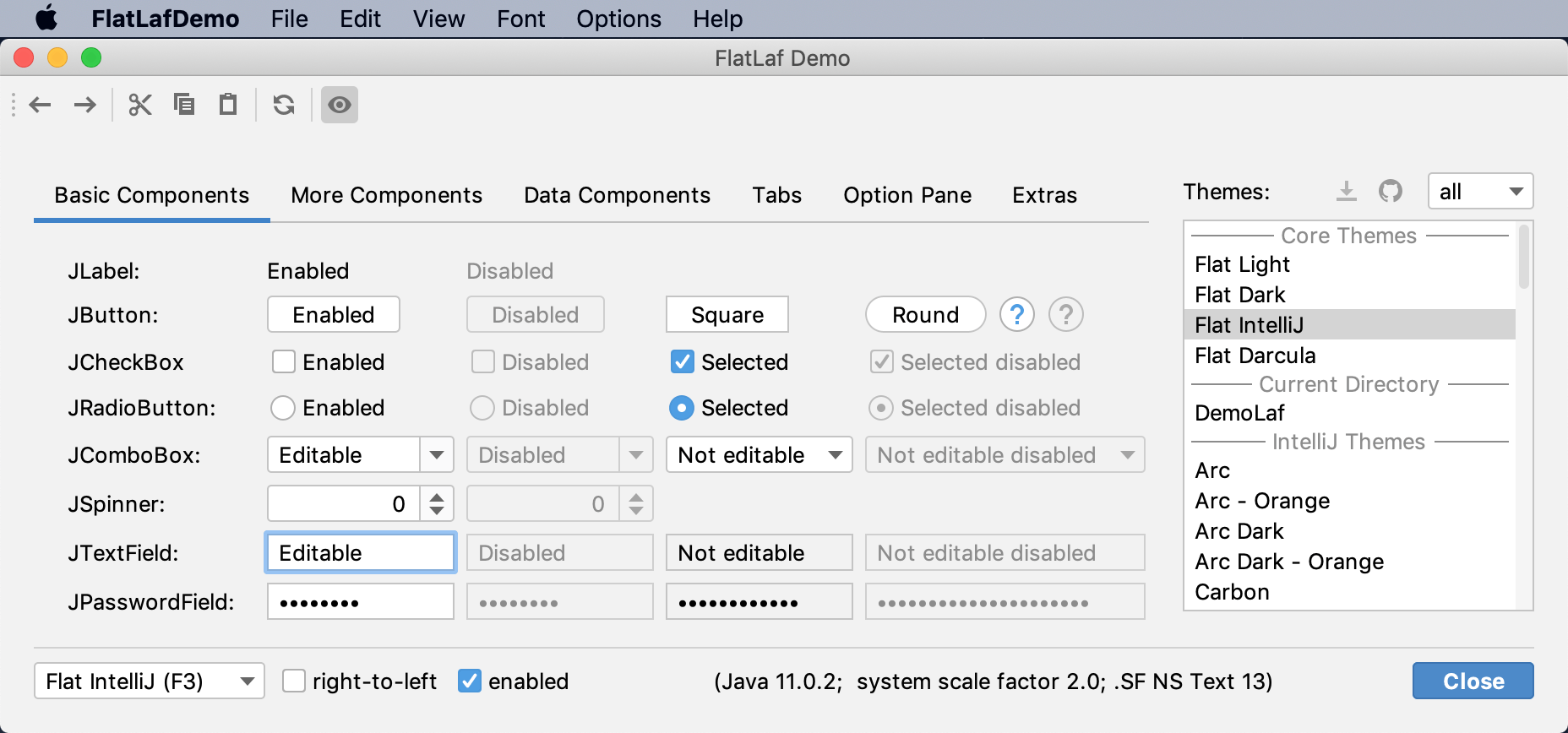Click the Not editable disabled combo box
Image resolution: width=1568 pixels, height=733 pixels.
[x=1005, y=454]
